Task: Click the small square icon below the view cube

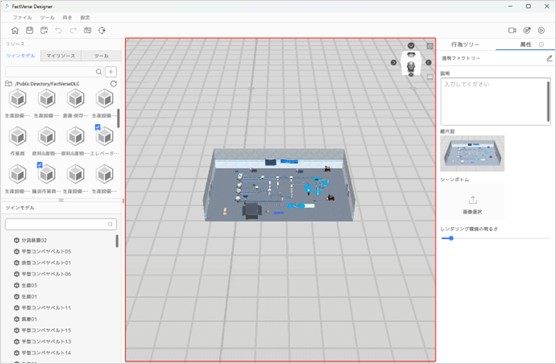Action: pos(430,77)
